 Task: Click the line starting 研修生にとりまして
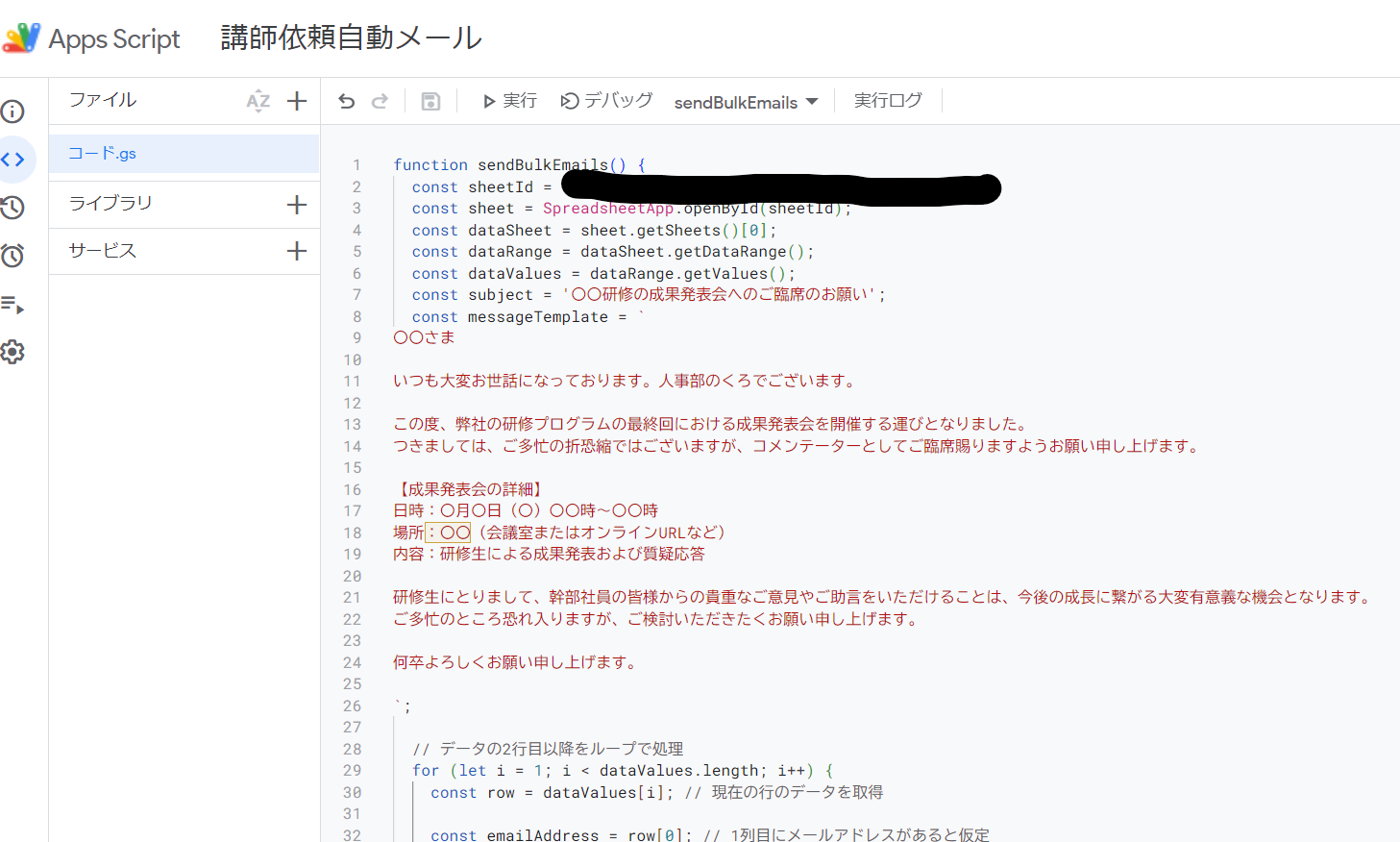click(x=884, y=597)
